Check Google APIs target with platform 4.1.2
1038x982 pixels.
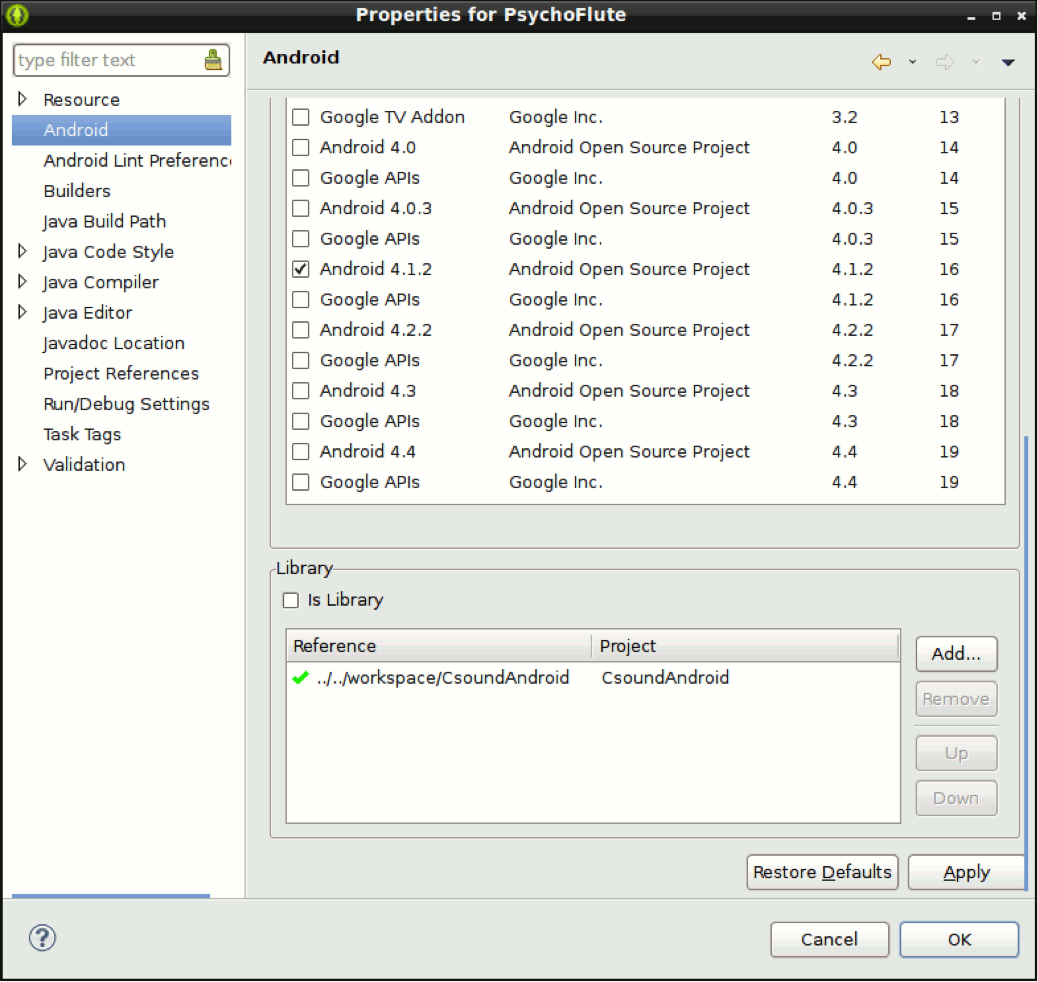coord(301,300)
